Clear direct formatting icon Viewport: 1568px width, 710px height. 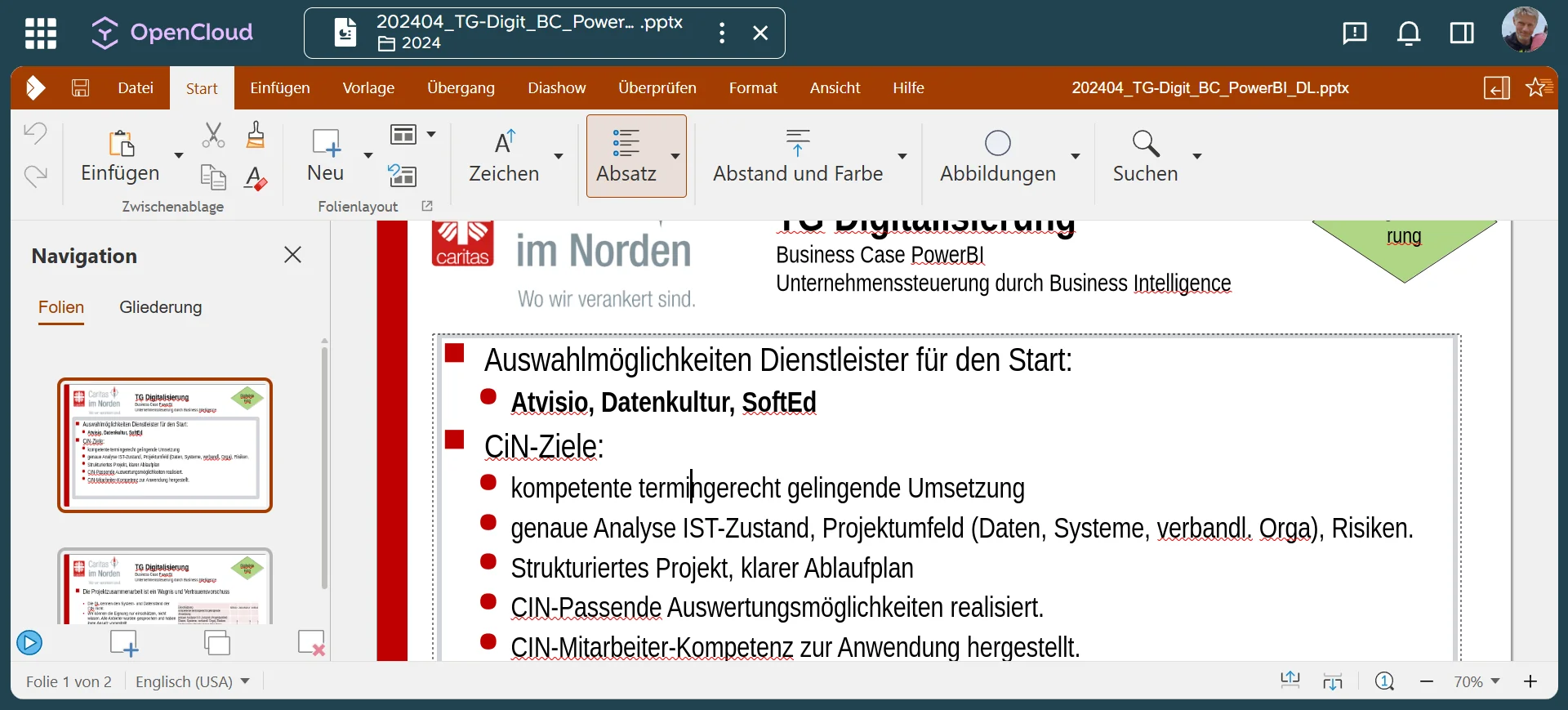coord(256,176)
